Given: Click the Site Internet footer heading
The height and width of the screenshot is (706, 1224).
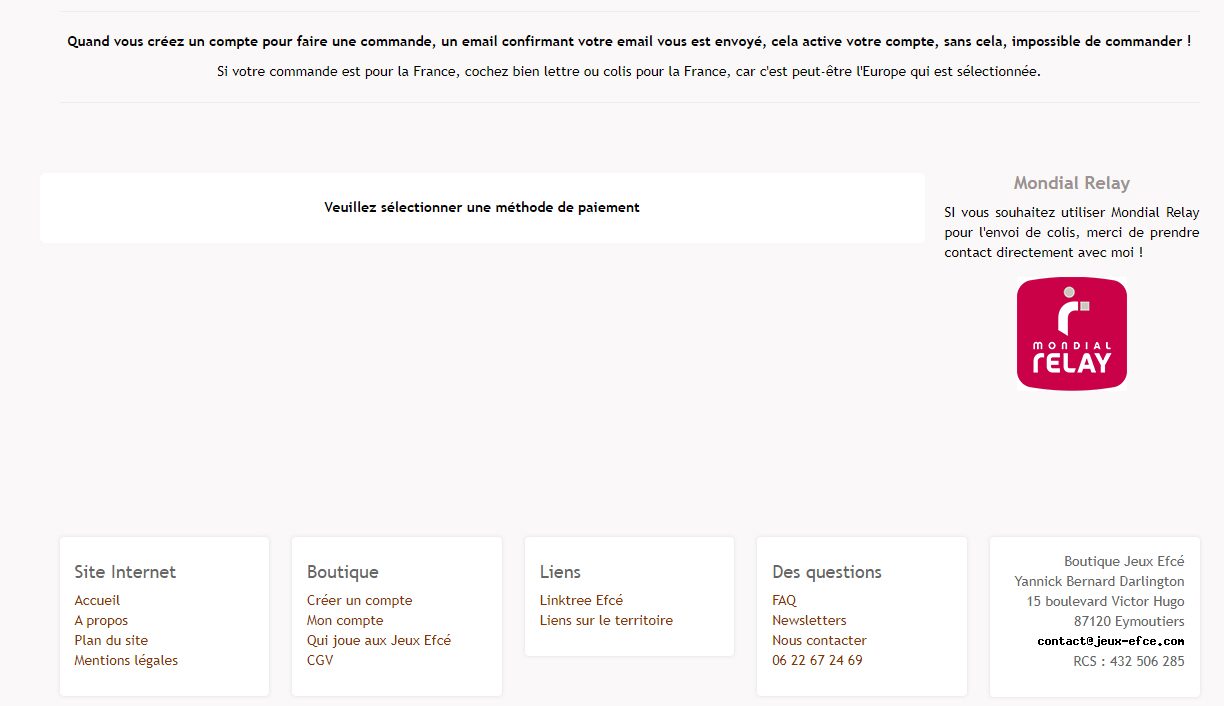Looking at the screenshot, I should tap(125, 572).
